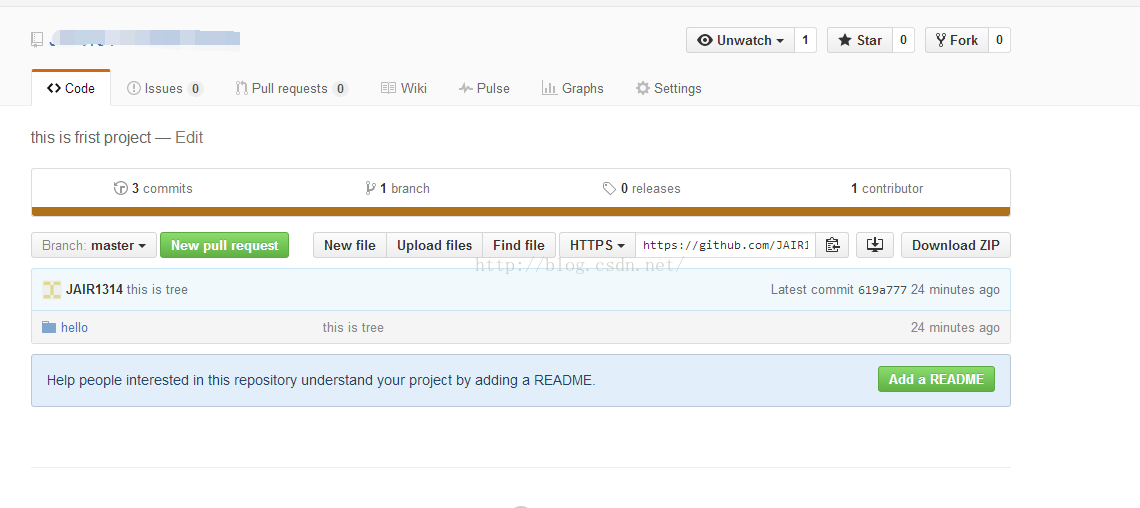Click the Code brackets icon
This screenshot has height=508, width=1140.
(54, 88)
